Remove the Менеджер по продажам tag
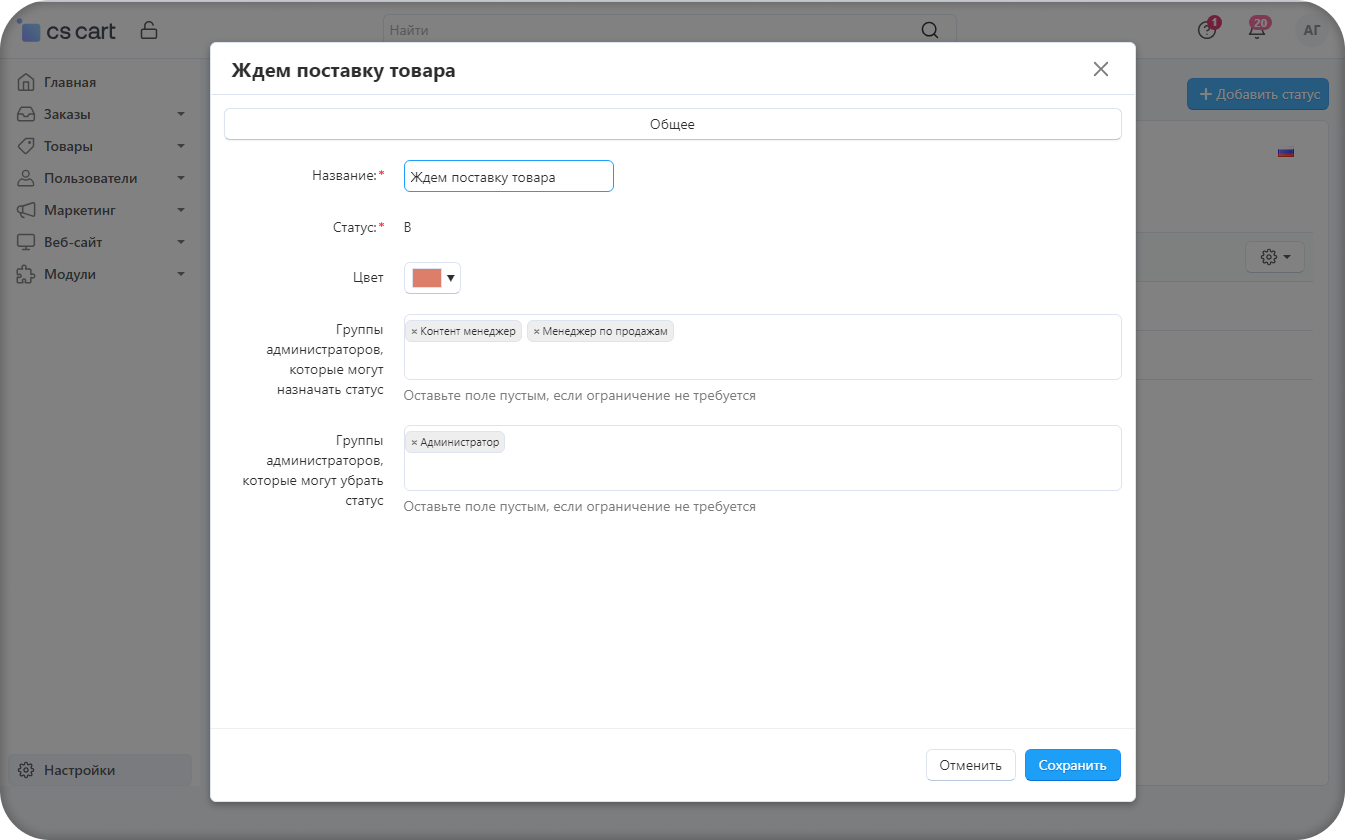 [x=536, y=332]
